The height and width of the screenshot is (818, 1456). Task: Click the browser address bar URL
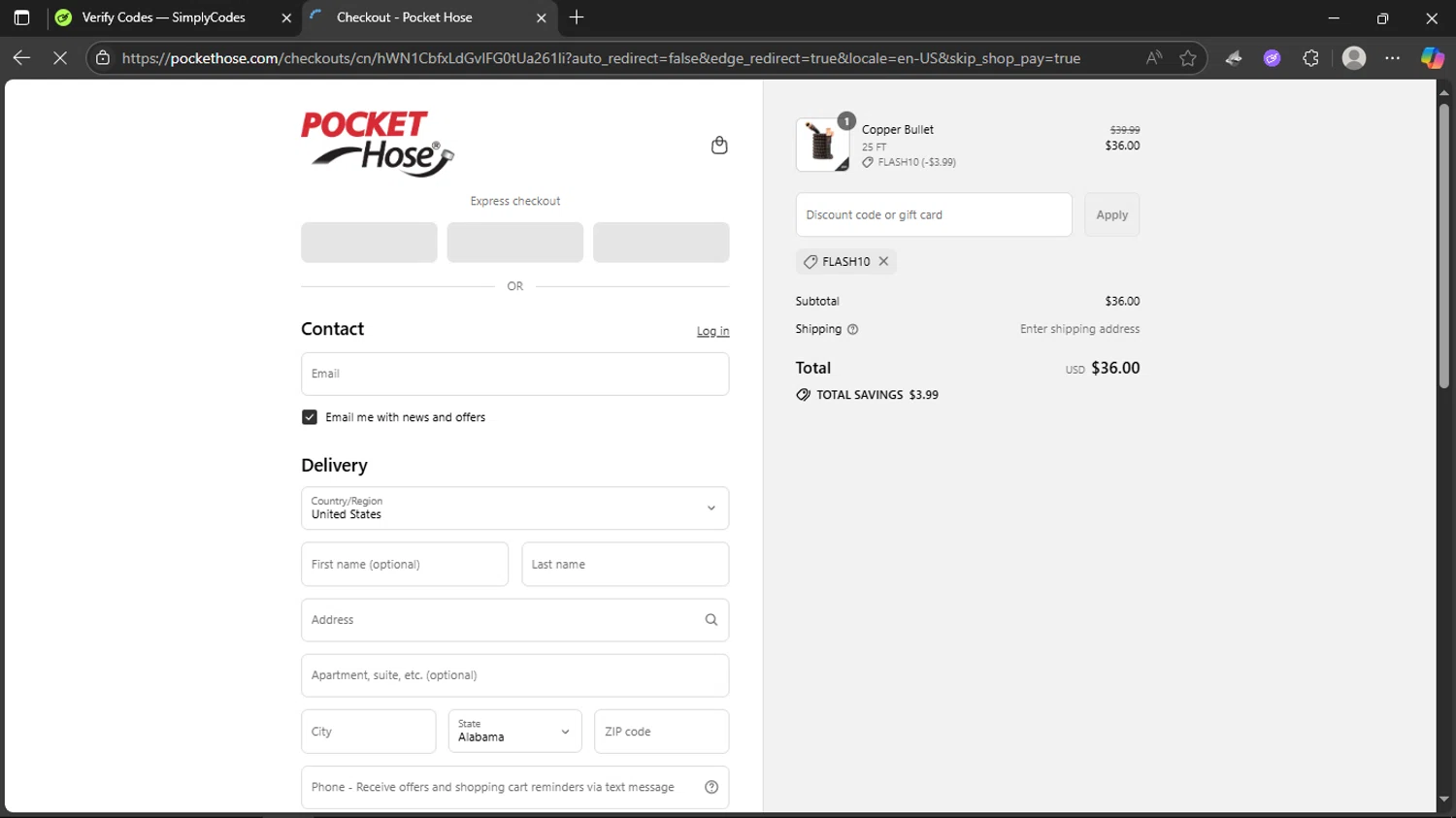tap(601, 58)
